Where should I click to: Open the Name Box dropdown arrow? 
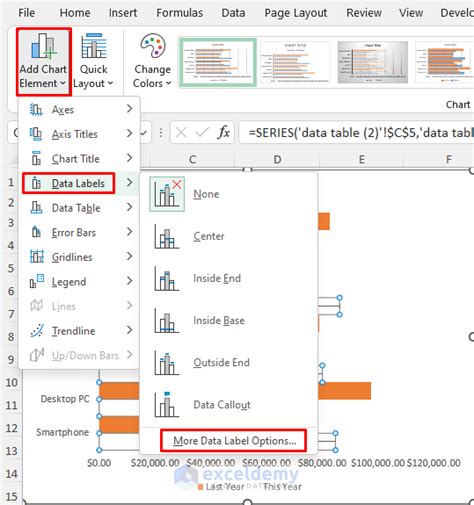click(144, 133)
